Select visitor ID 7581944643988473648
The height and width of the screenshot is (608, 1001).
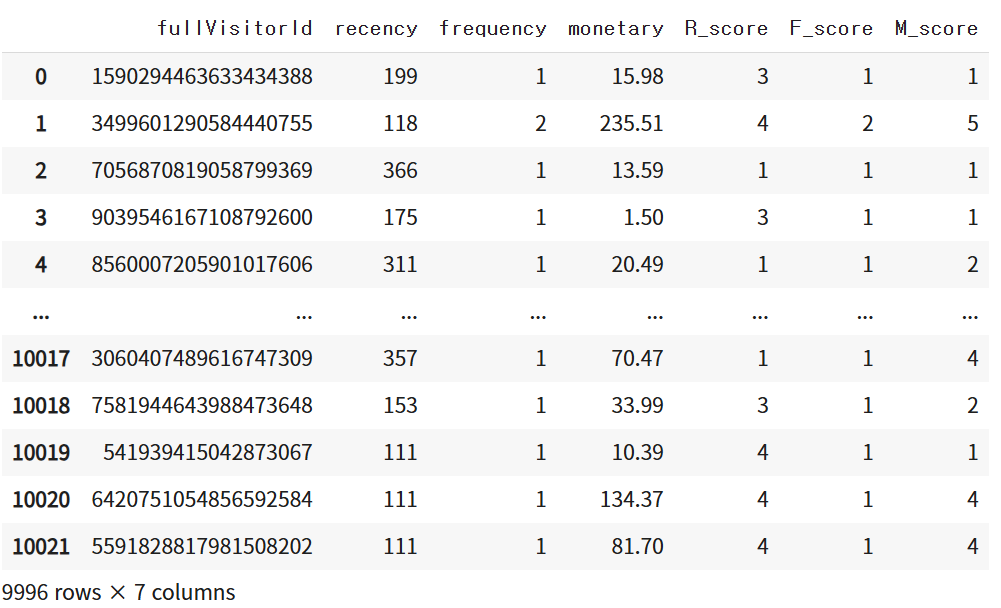(202, 406)
